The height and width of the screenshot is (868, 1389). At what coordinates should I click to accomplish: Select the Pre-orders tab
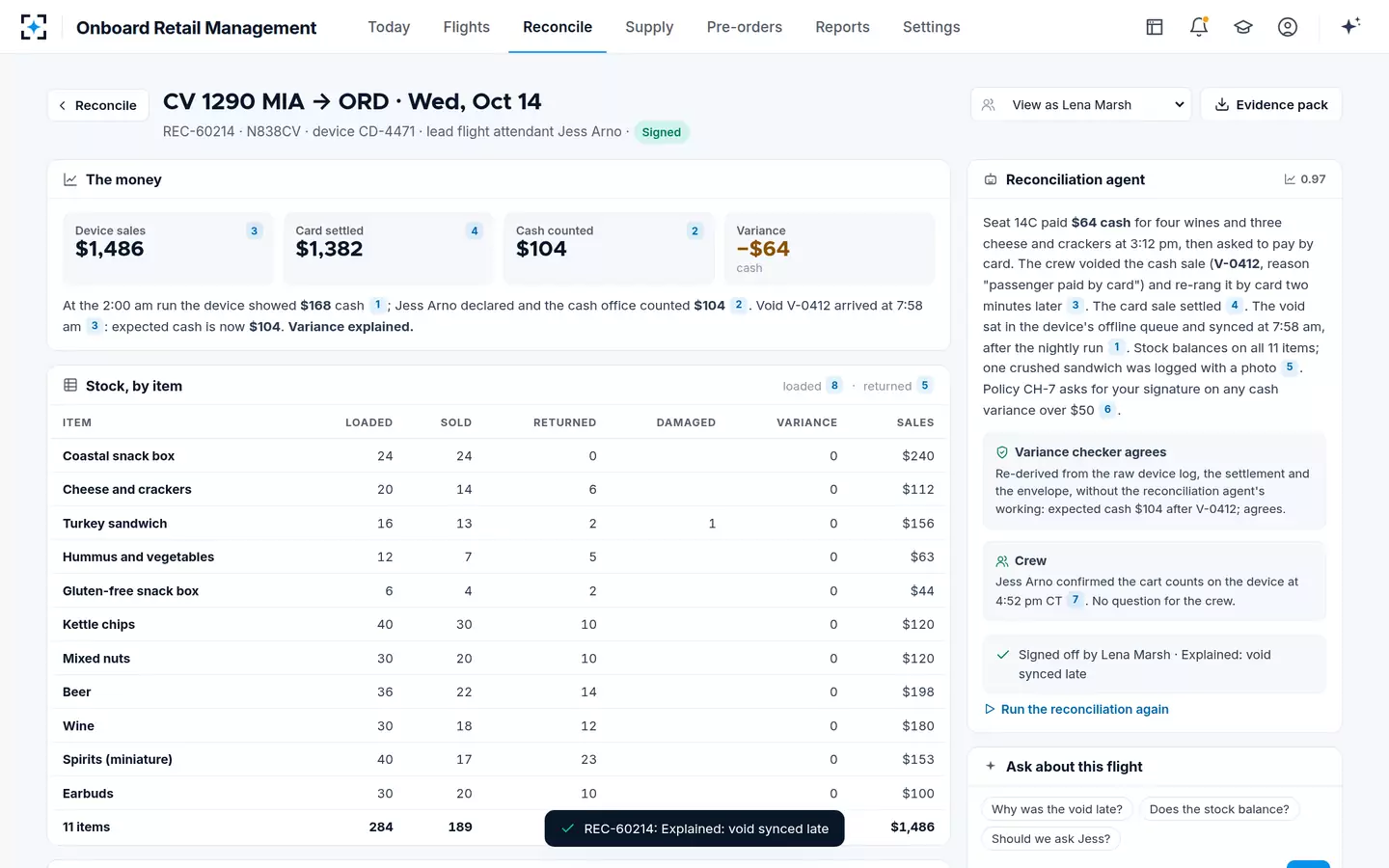pyautogui.click(x=745, y=27)
